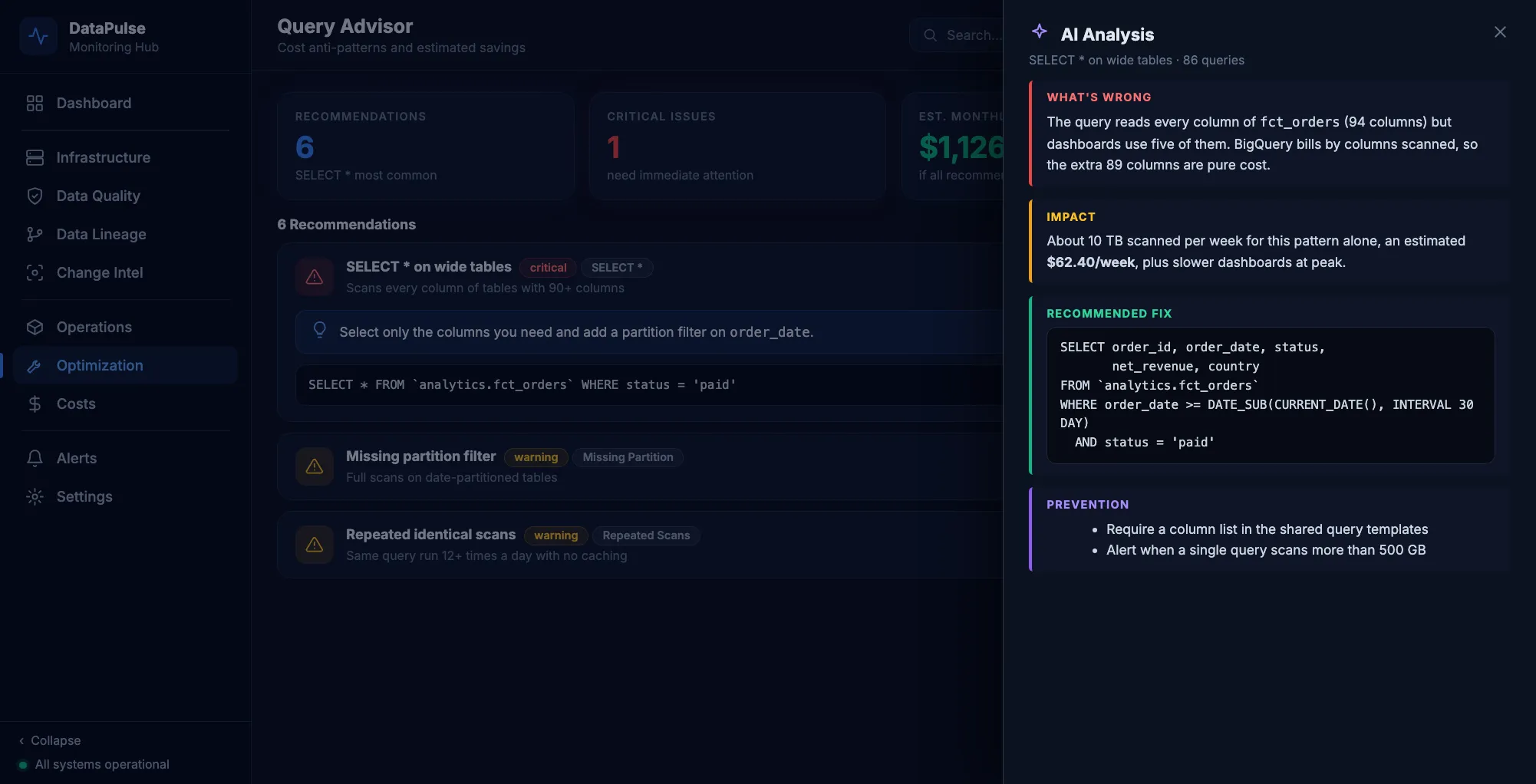Click the Costs dollar icon

pos(35,404)
